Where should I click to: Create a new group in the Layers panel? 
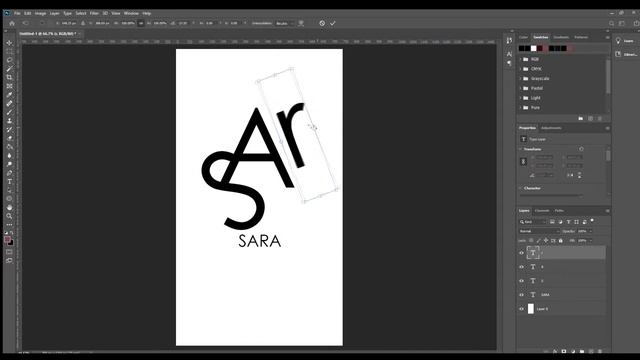coord(582,351)
